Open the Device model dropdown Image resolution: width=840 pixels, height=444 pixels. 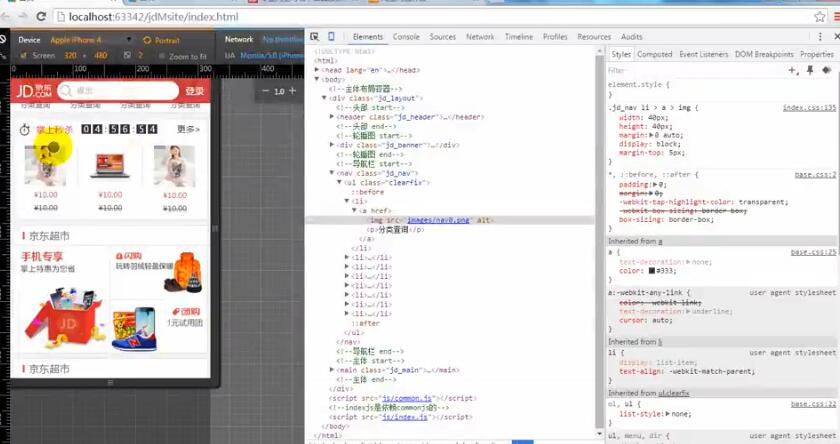[91, 40]
